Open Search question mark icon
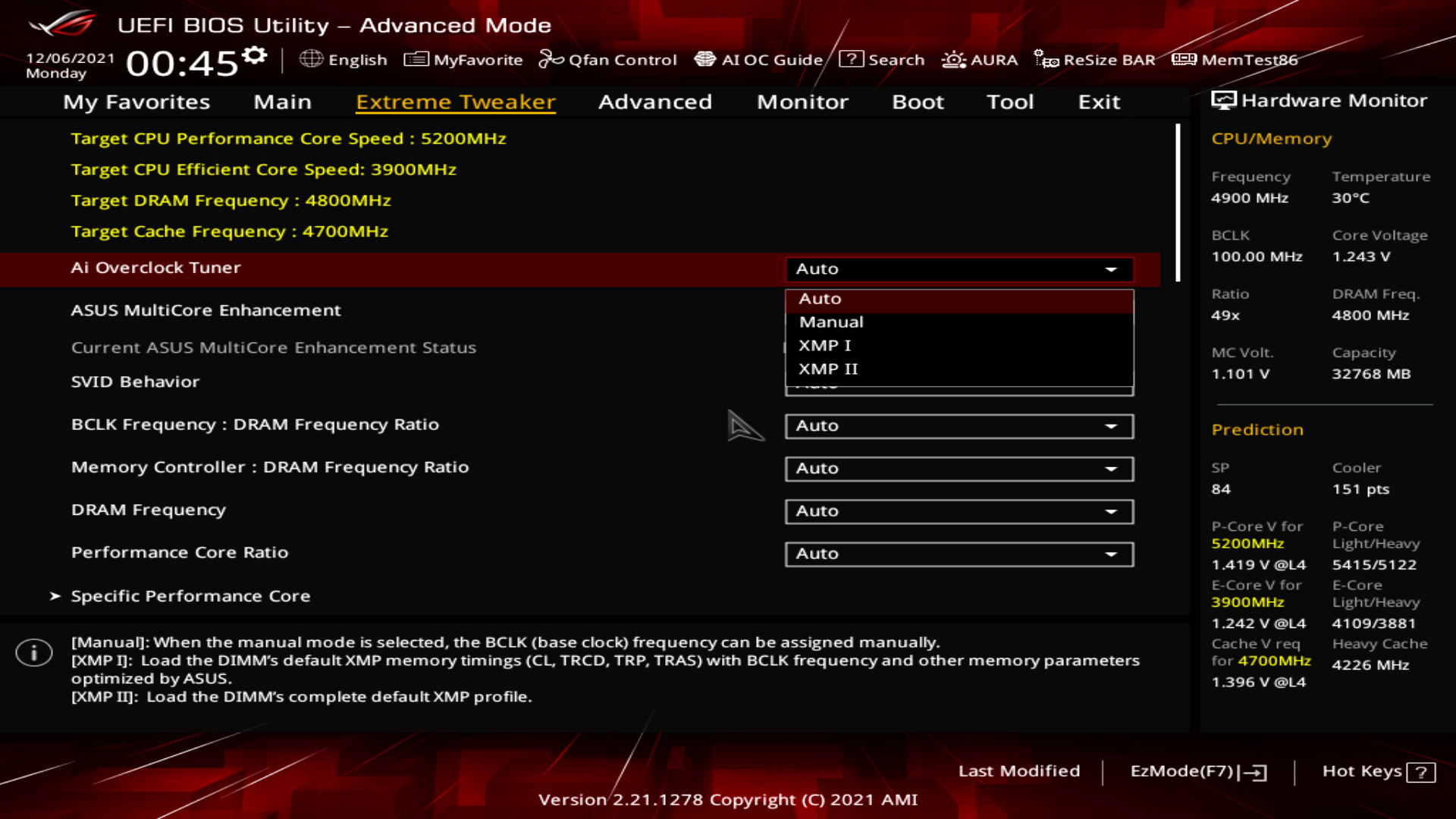Image resolution: width=1456 pixels, height=819 pixels. (x=851, y=59)
